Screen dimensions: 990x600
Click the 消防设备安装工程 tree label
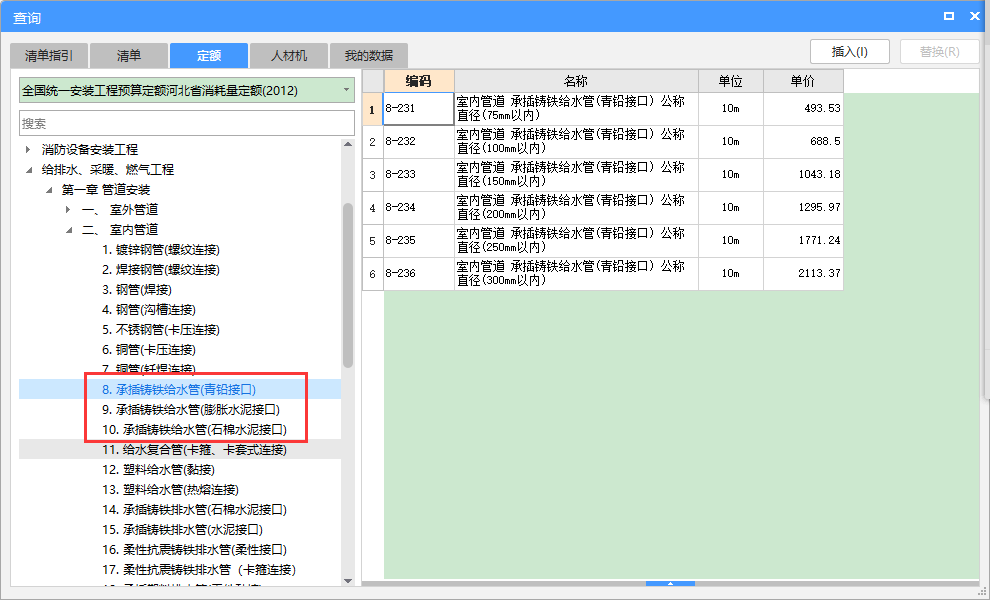(90, 150)
